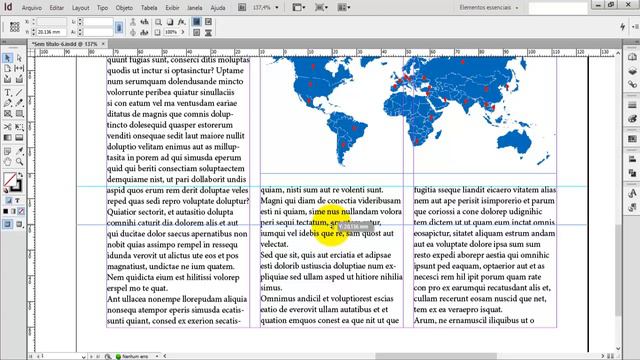Image resolution: width=640 pixels, height=360 pixels.
Task: Toggle constrain proportions for width and height
Action: tap(119, 27)
